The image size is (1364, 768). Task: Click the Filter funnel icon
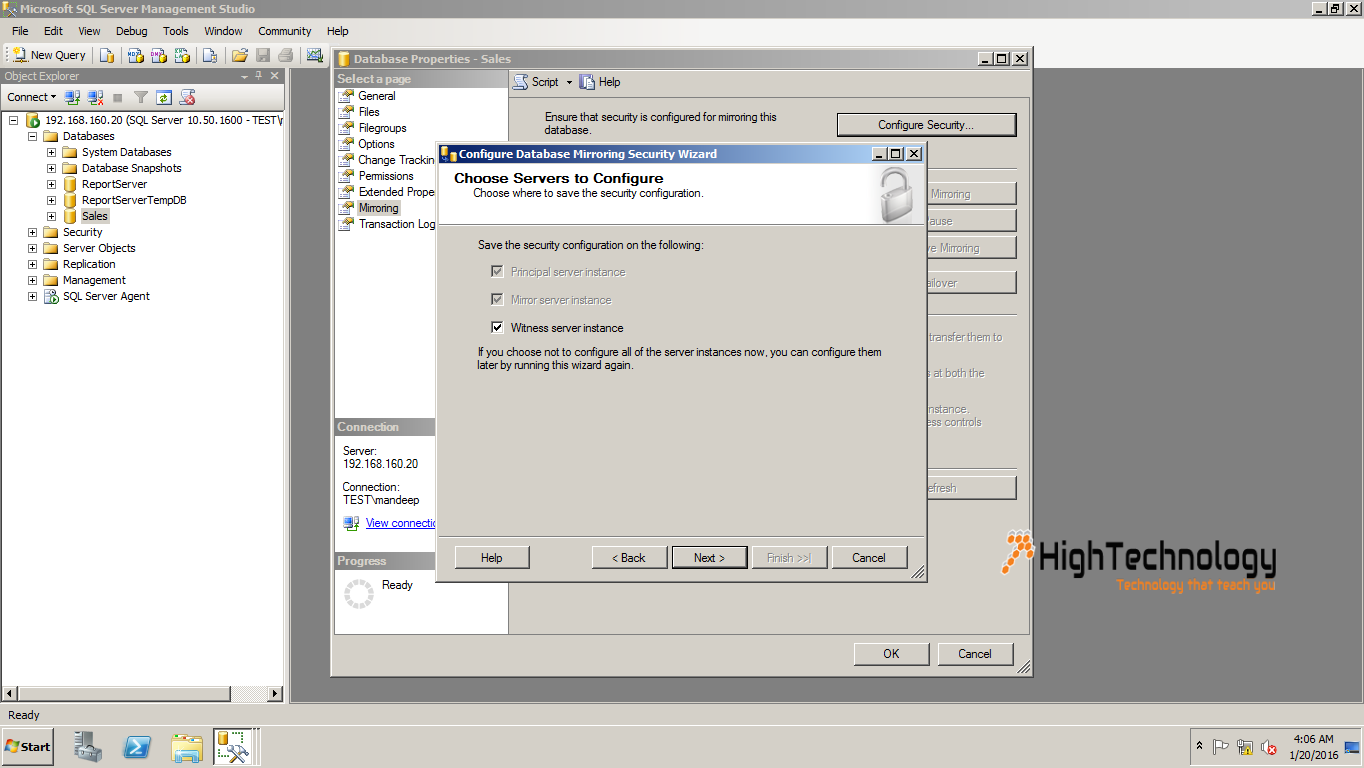pyautogui.click(x=141, y=97)
